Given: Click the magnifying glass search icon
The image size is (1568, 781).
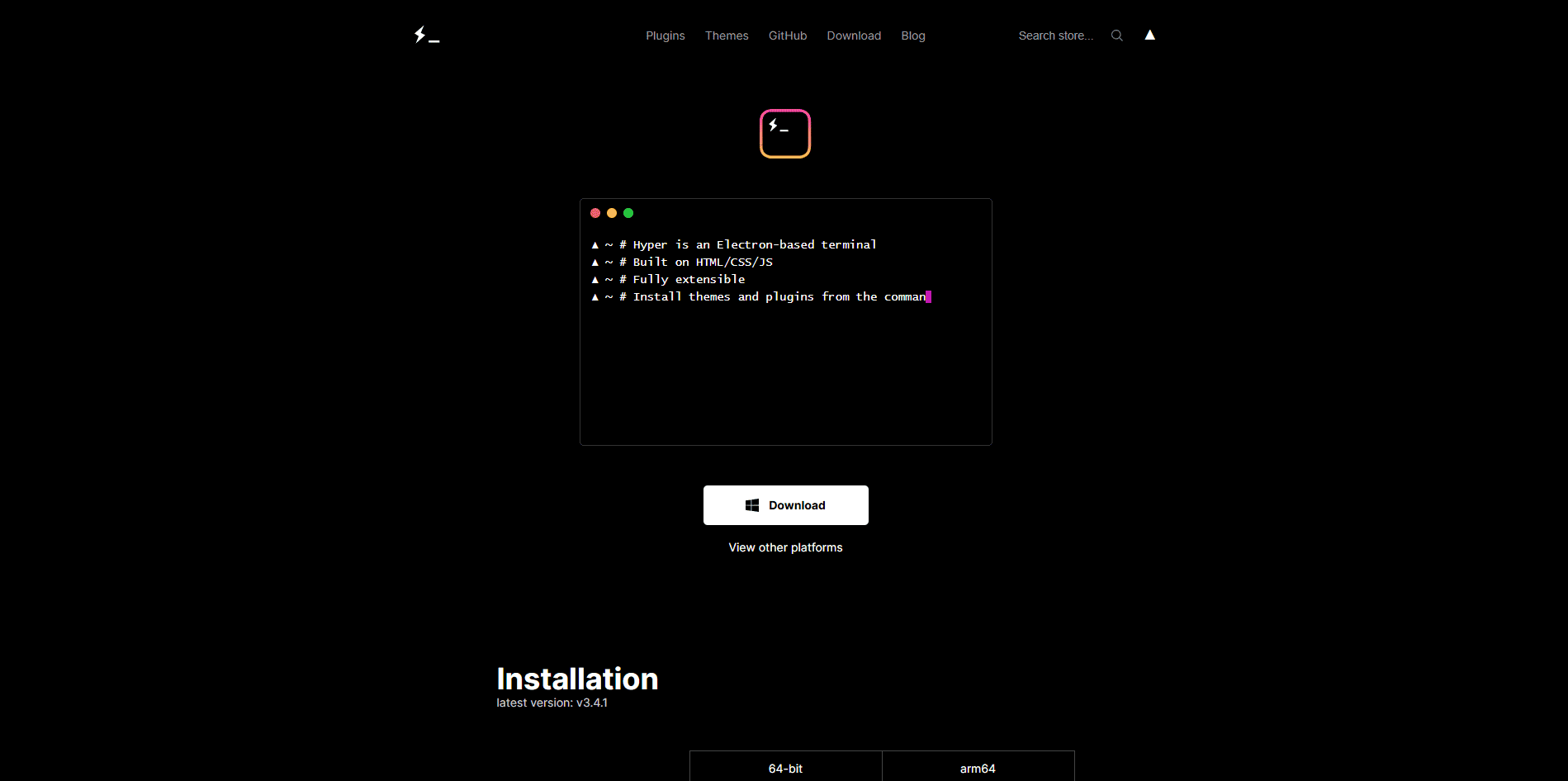Looking at the screenshot, I should [1116, 35].
